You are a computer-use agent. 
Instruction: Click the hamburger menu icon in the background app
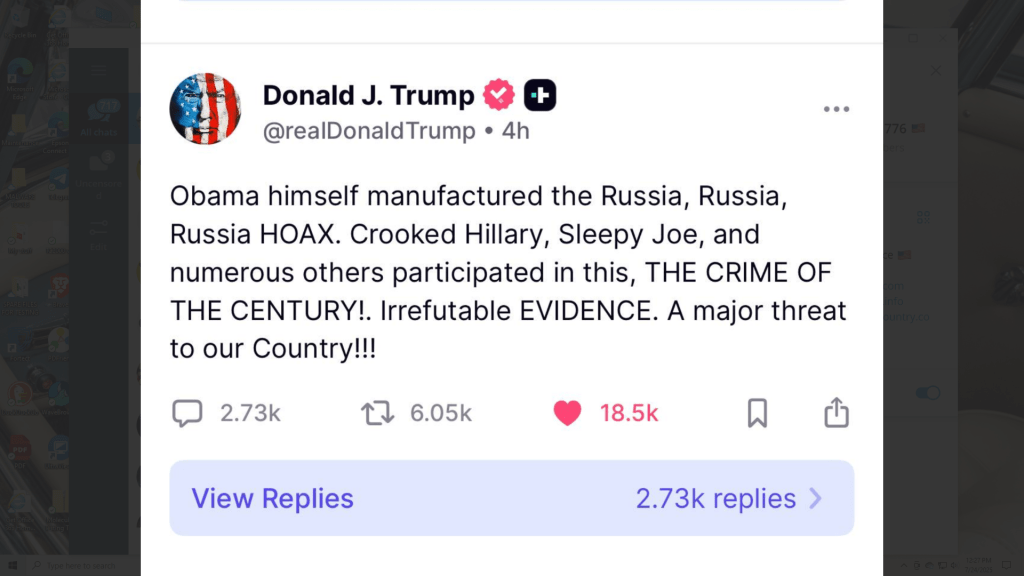pos(99,70)
